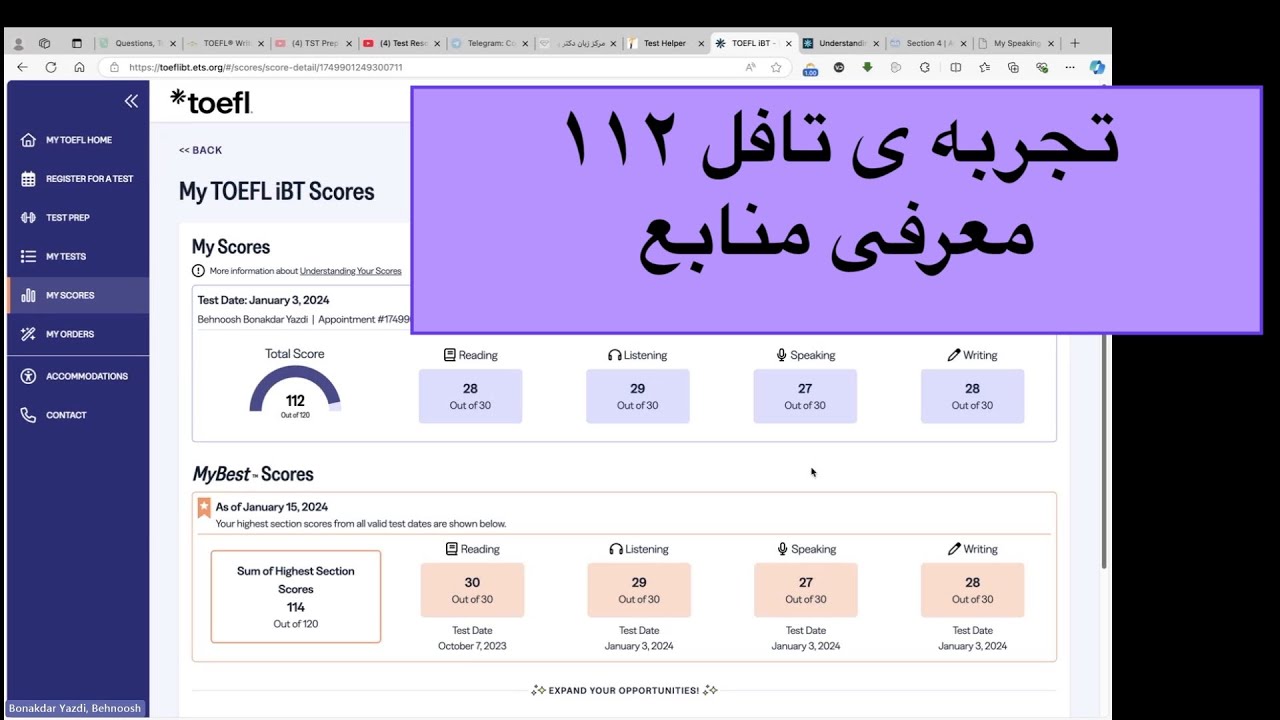1280x720 pixels.
Task: Open My Tests in the sidebar
Action: (x=77, y=257)
